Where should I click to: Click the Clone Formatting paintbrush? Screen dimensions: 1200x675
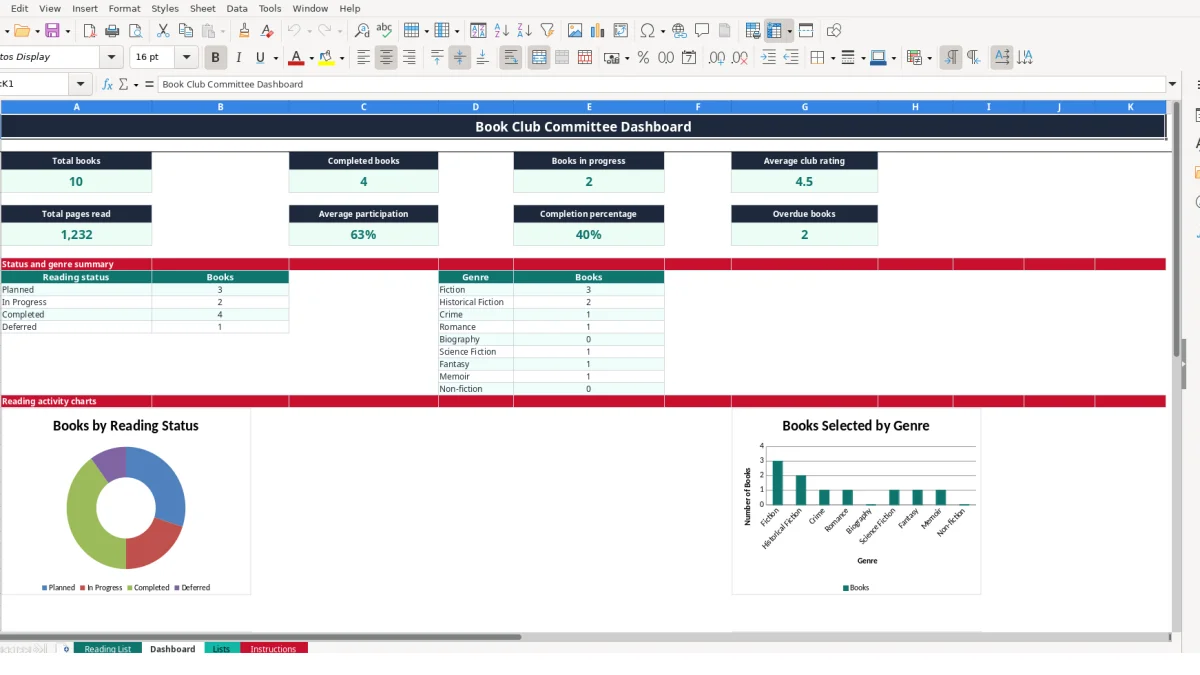pyautogui.click(x=245, y=31)
